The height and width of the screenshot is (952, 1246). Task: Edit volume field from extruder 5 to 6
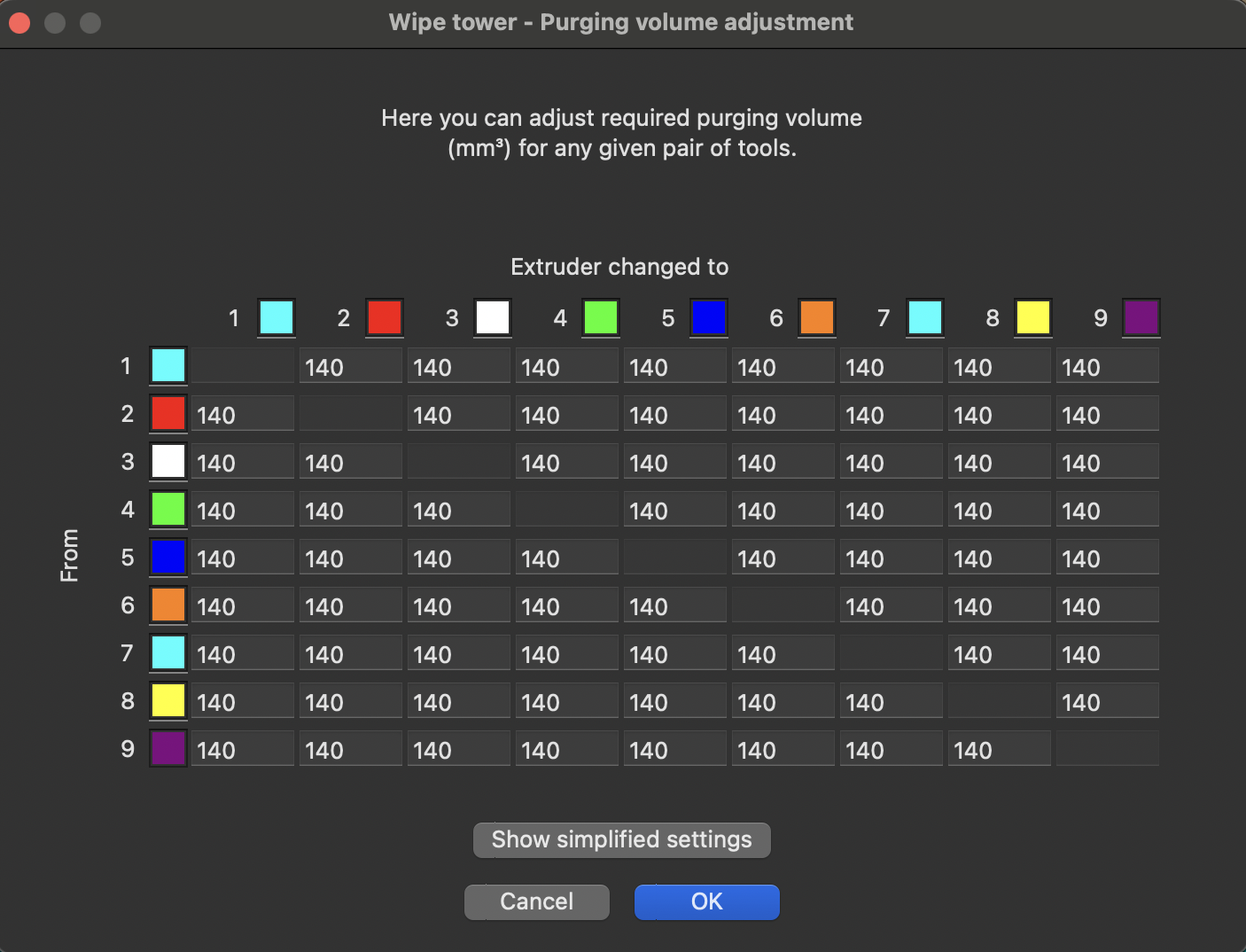click(x=783, y=558)
